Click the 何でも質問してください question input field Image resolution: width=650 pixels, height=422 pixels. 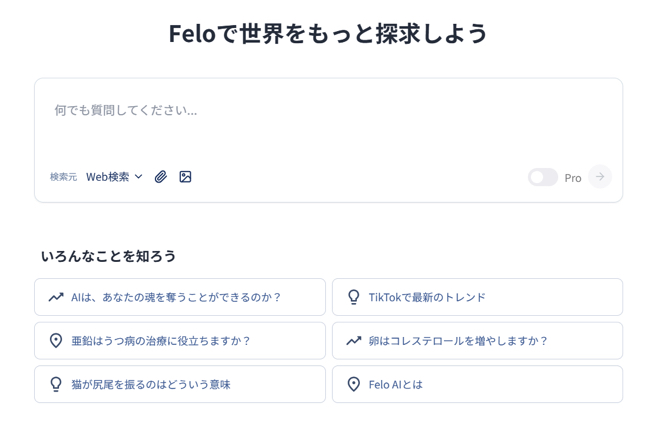coord(328,111)
